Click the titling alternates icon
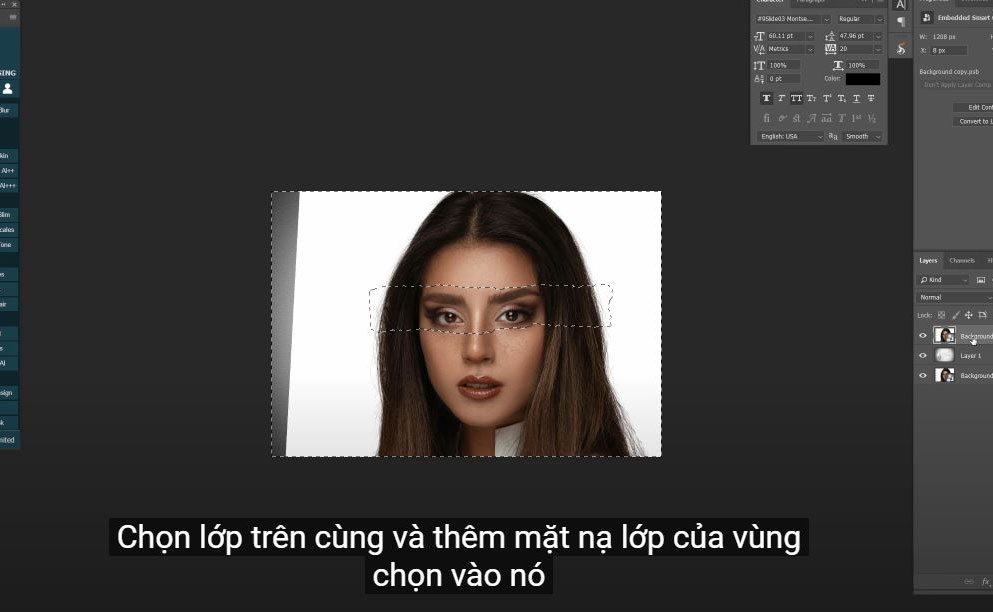Image resolution: width=993 pixels, height=612 pixels. [x=842, y=118]
